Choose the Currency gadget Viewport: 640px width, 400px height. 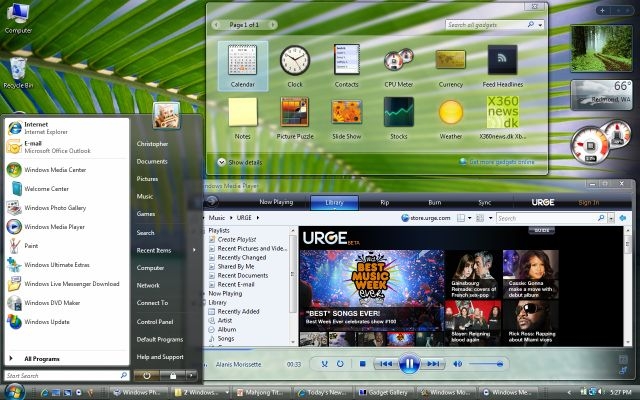(451, 66)
